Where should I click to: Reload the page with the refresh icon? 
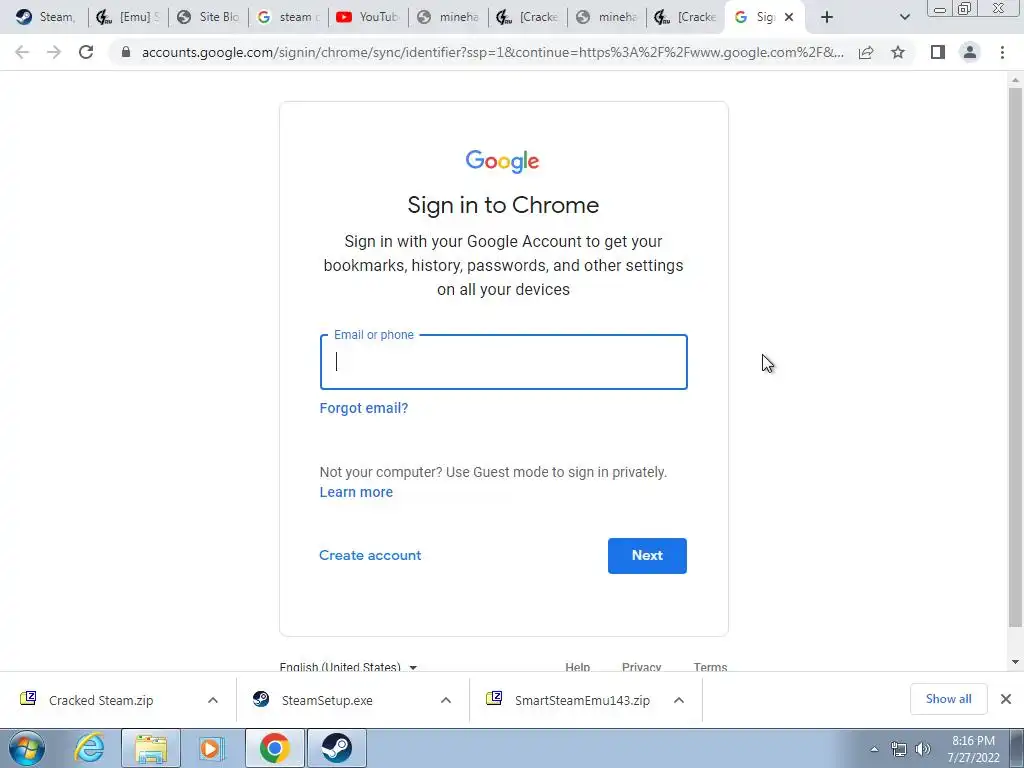pyautogui.click(x=86, y=52)
